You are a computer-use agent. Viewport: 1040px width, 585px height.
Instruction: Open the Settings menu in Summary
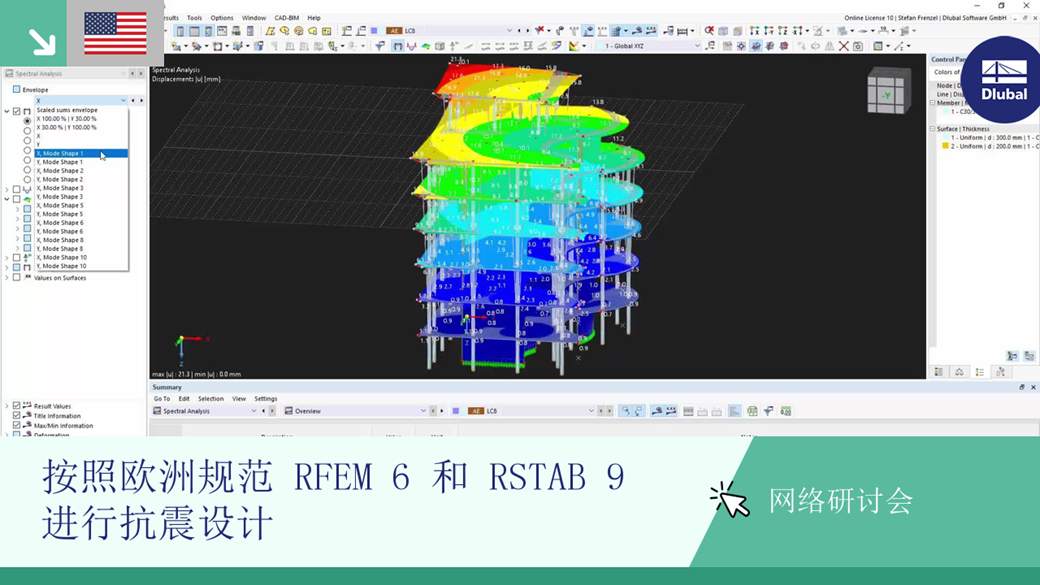click(265, 399)
